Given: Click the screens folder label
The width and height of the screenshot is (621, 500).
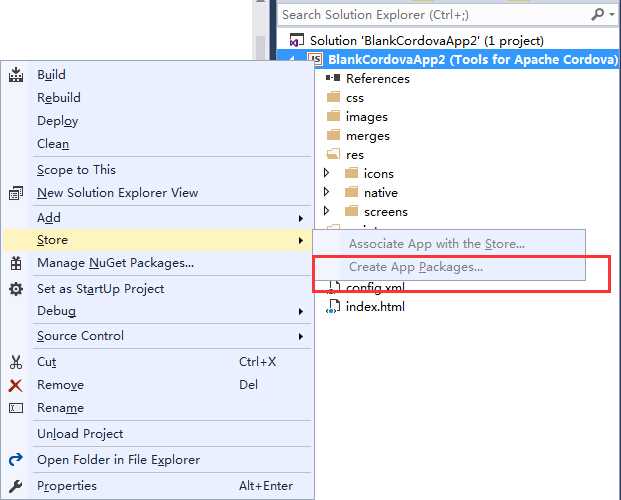Looking at the screenshot, I should [x=386, y=212].
